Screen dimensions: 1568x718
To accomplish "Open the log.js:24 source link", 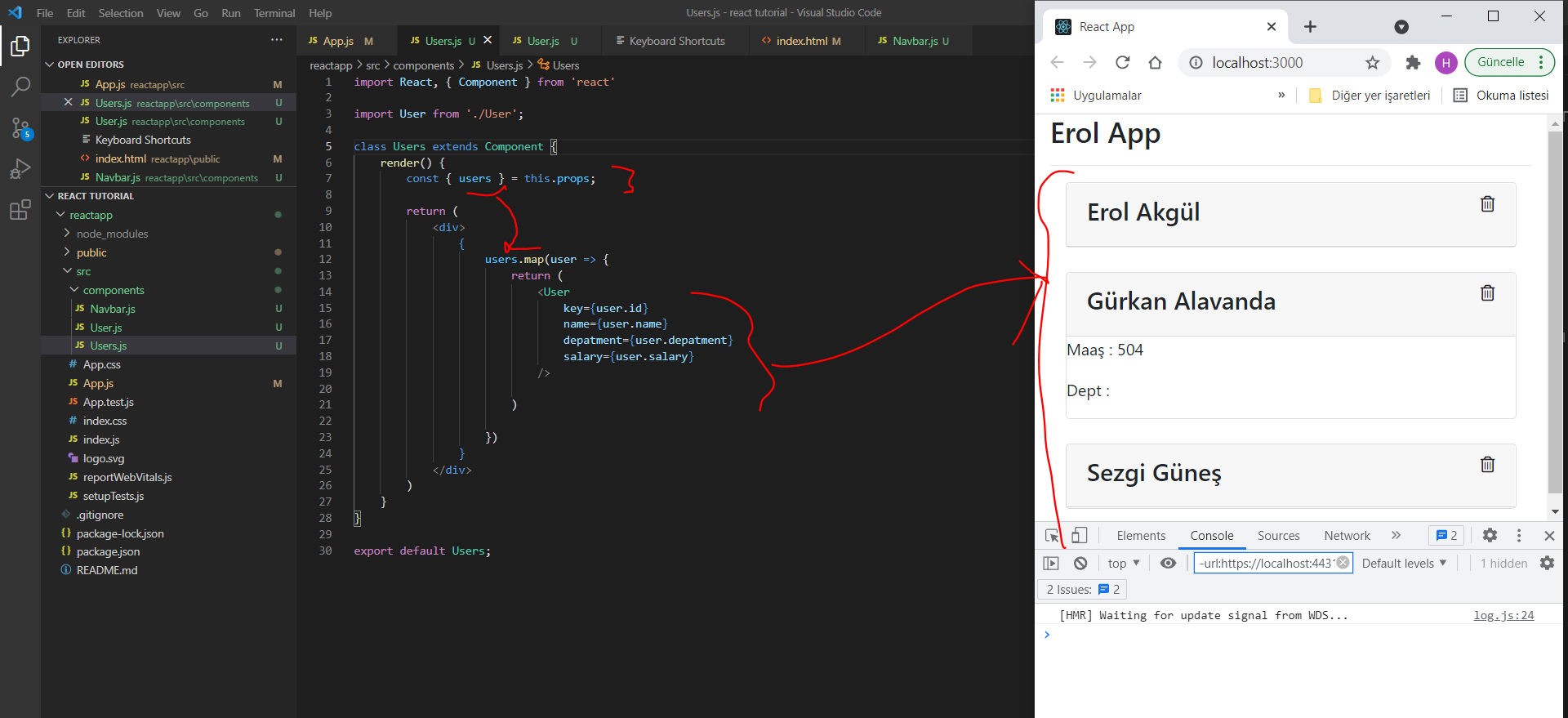I will (x=1503, y=616).
